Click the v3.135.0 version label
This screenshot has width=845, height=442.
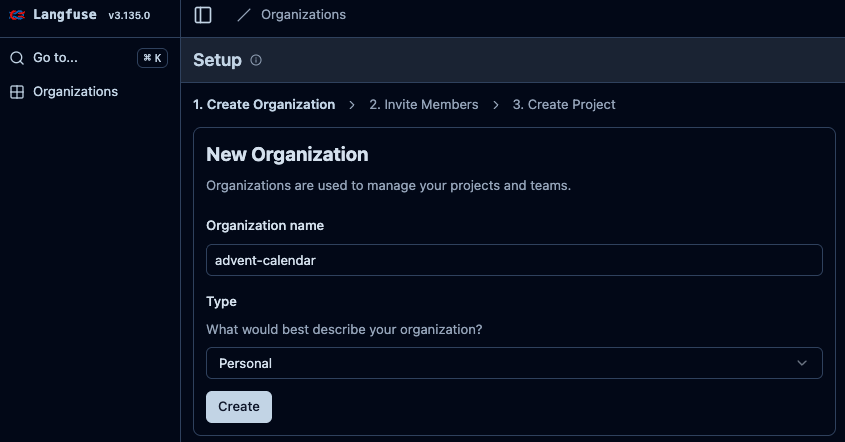tap(129, 16)
